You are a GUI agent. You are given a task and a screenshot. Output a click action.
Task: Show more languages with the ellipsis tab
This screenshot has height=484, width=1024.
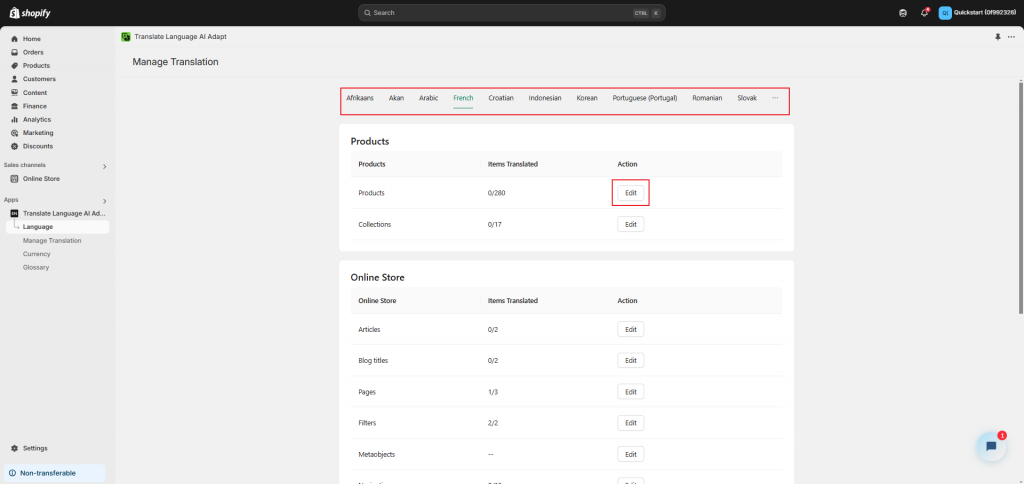coord(774,98)
